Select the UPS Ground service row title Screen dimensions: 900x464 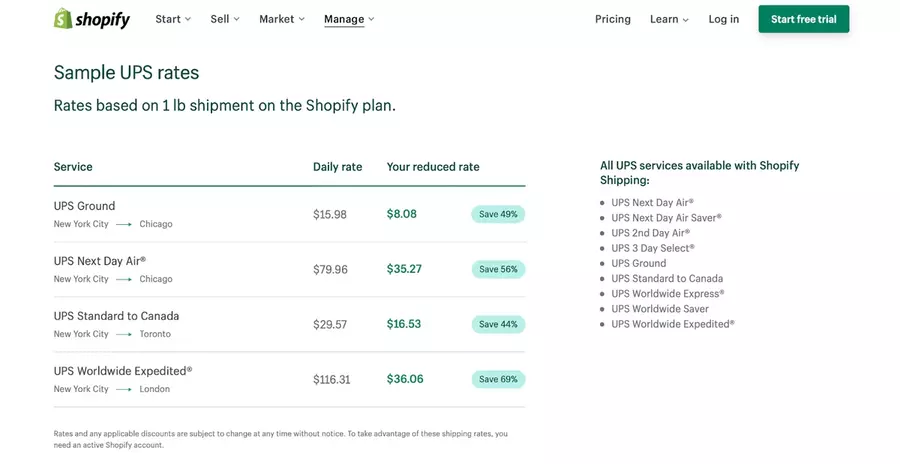pyautogui.click(x=84, y=206)
